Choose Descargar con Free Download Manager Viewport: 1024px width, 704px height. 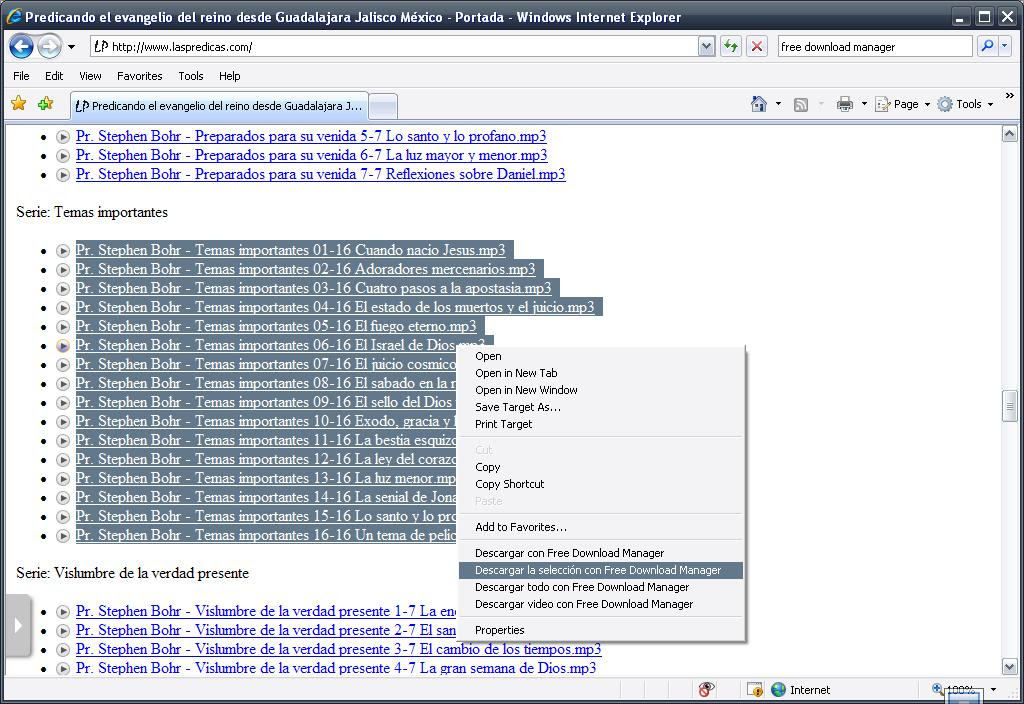click(x=569, y=553)
